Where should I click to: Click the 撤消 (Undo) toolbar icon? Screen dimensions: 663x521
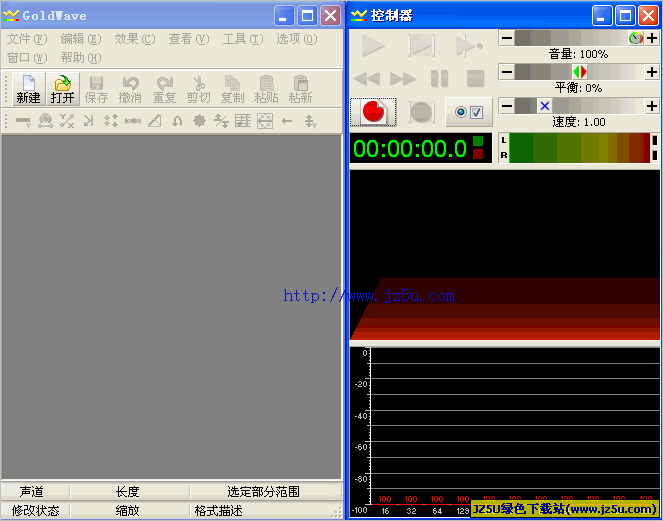pyautogui.click(x=130, y=83)
